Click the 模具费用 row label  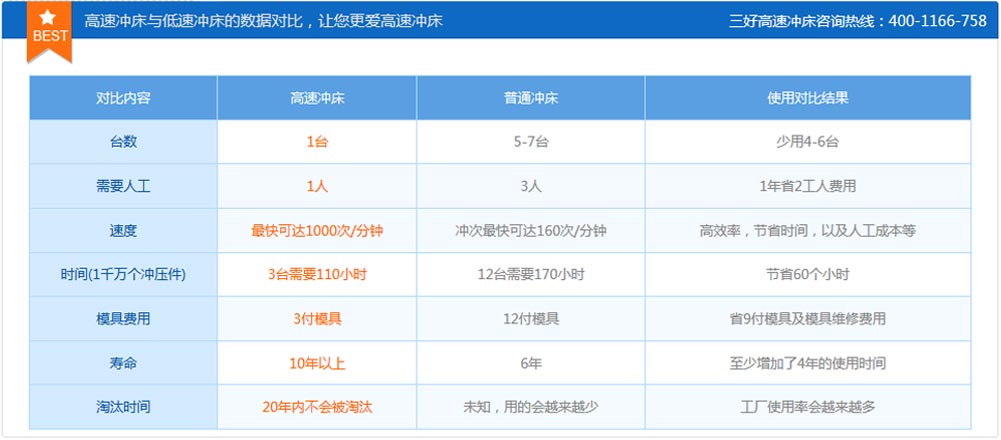click(x=123, y=319)
